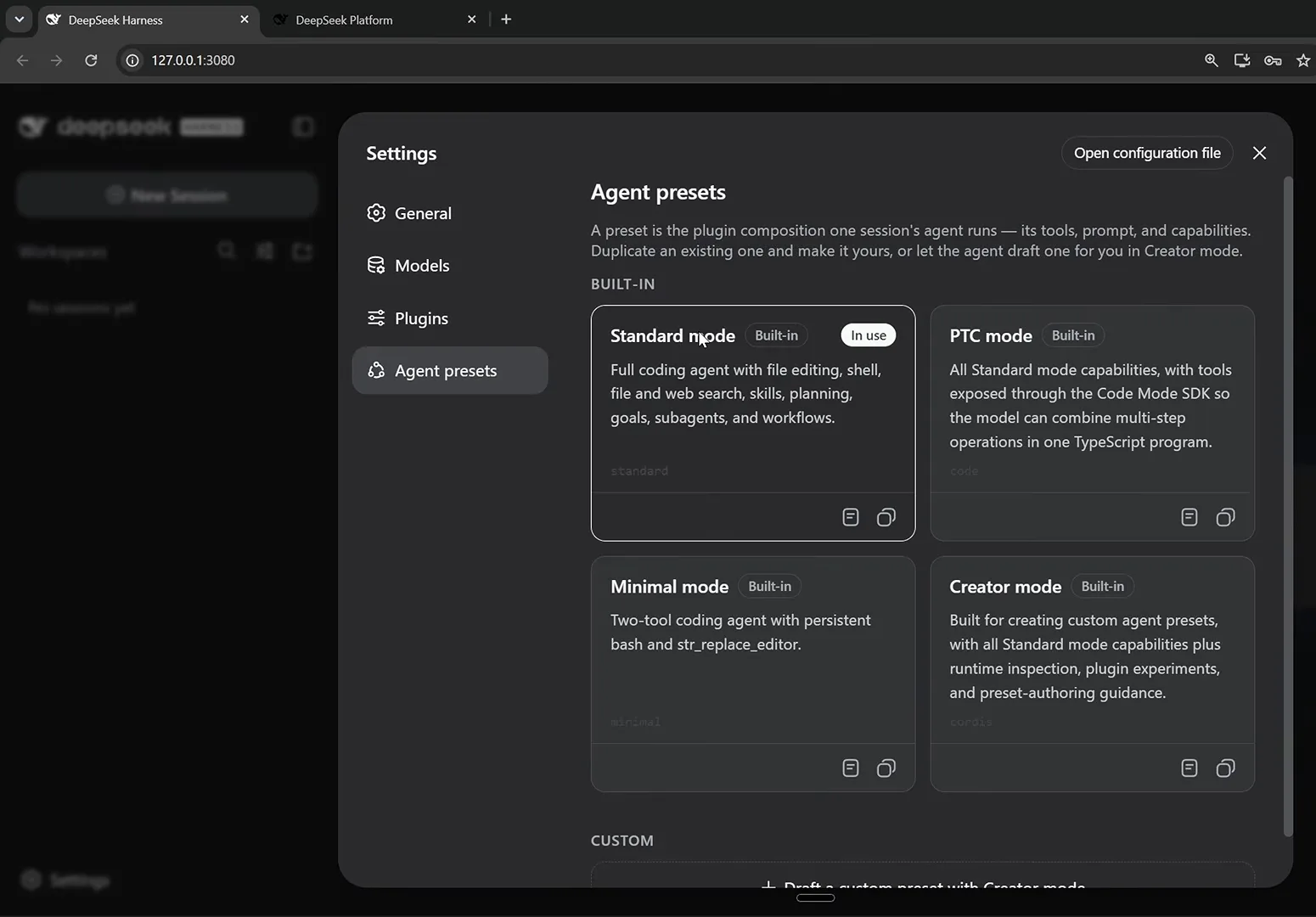Viewport: 1316px width, 917px height.
Task: Open the browser tab search dropdown
Action: pos(19,20)
